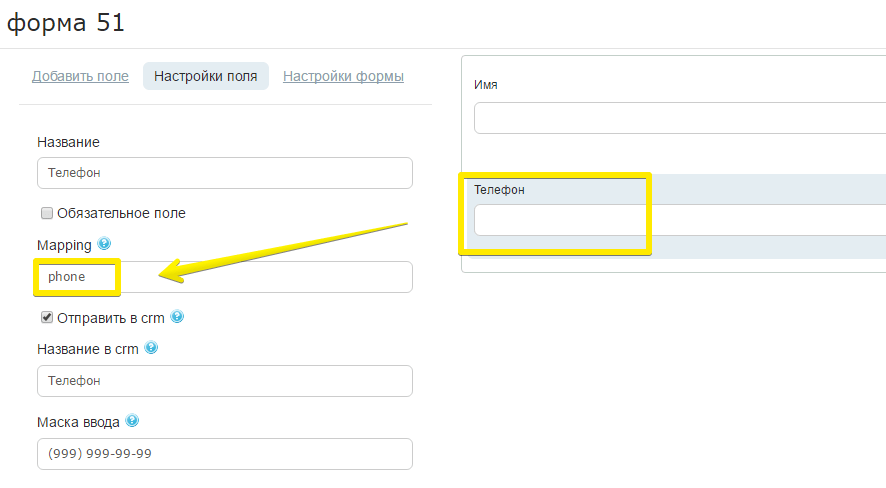The image size is (886, 488).
Task: Click the Маска ввода field with (999) 999-99-99
Action: tap(225, 454)
